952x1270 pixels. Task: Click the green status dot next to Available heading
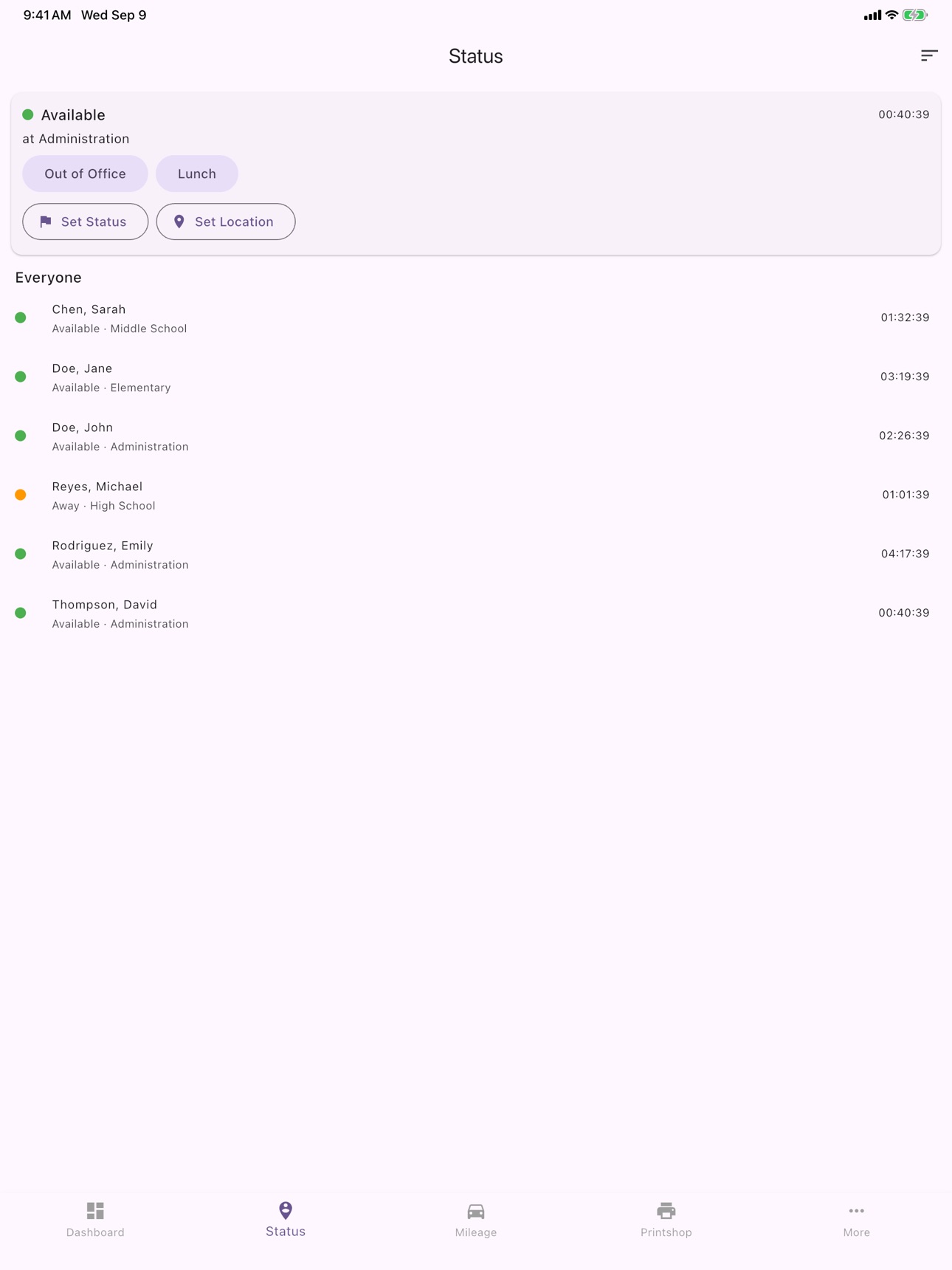[28, 114]
